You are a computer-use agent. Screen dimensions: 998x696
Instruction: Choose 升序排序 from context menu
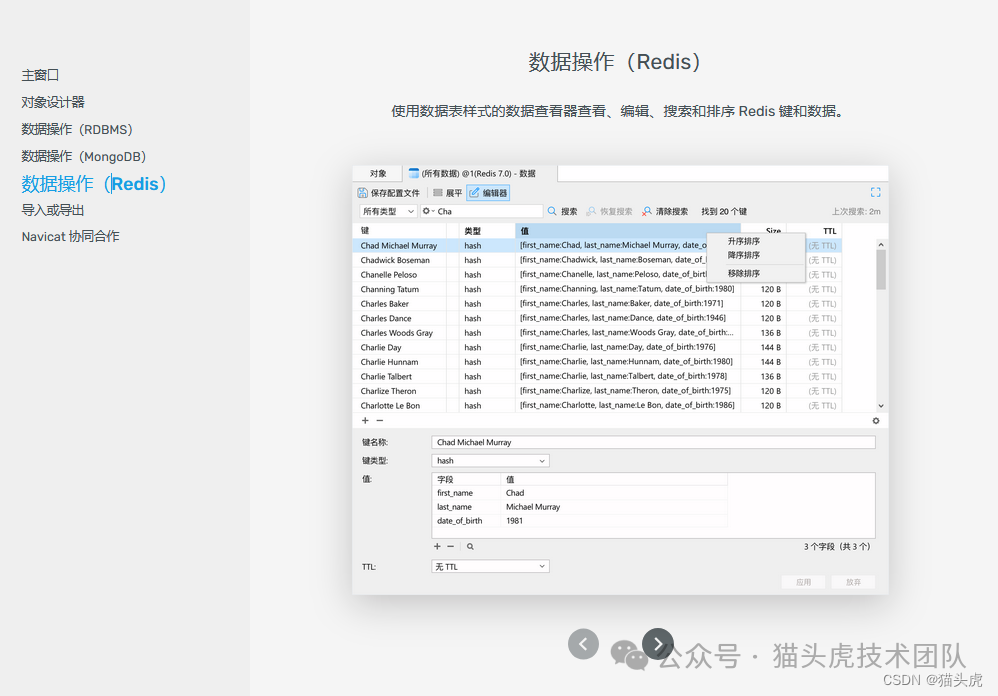743,241
